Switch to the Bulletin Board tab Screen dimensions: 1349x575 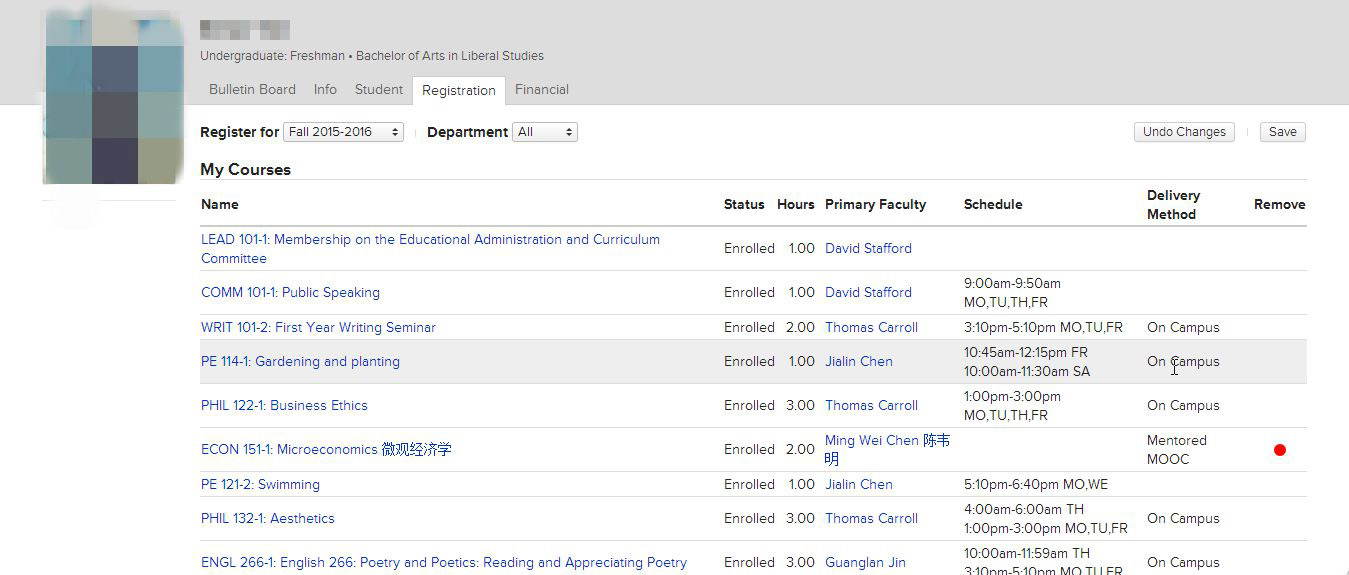pos(252,89)
